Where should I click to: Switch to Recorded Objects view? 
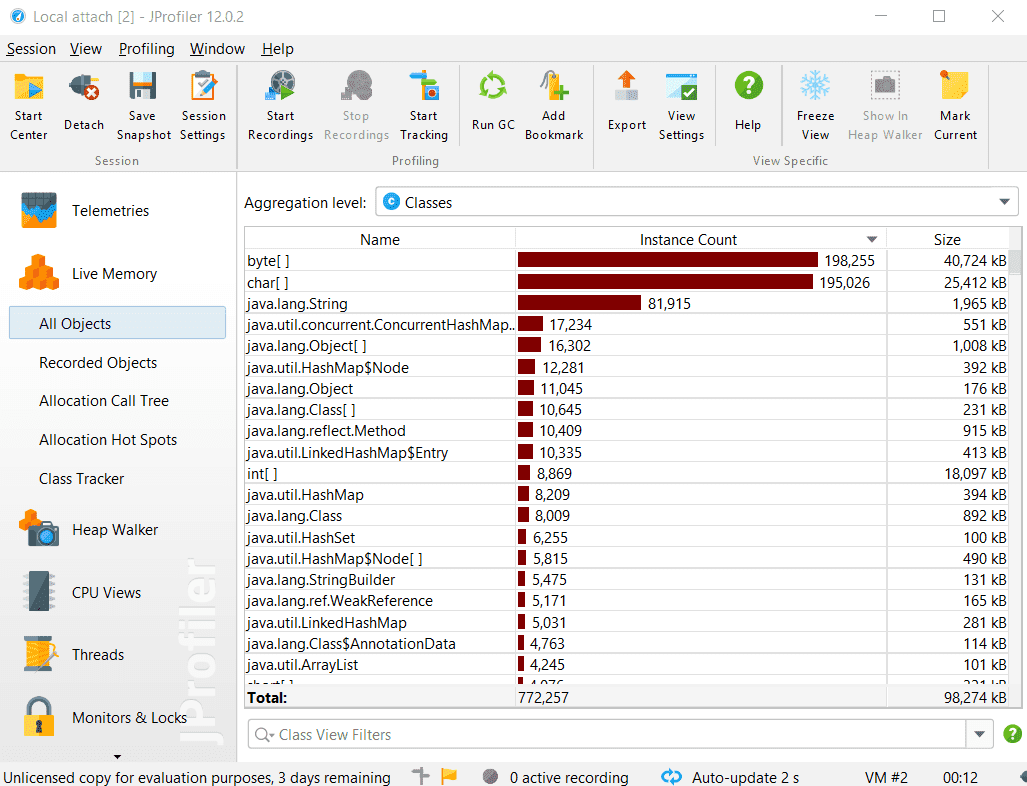point(98,362)
